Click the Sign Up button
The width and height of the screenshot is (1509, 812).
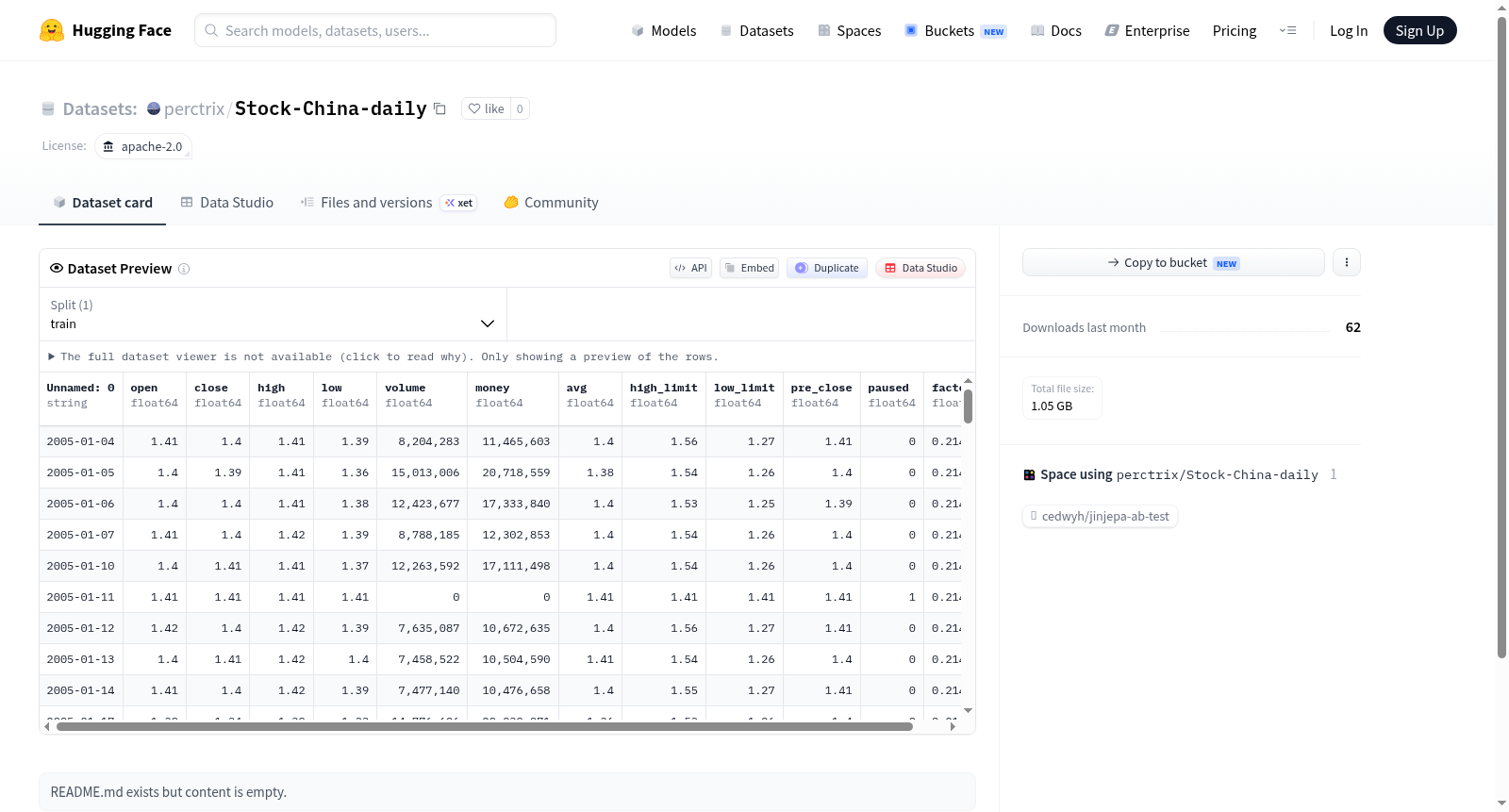coord(1419,30)
